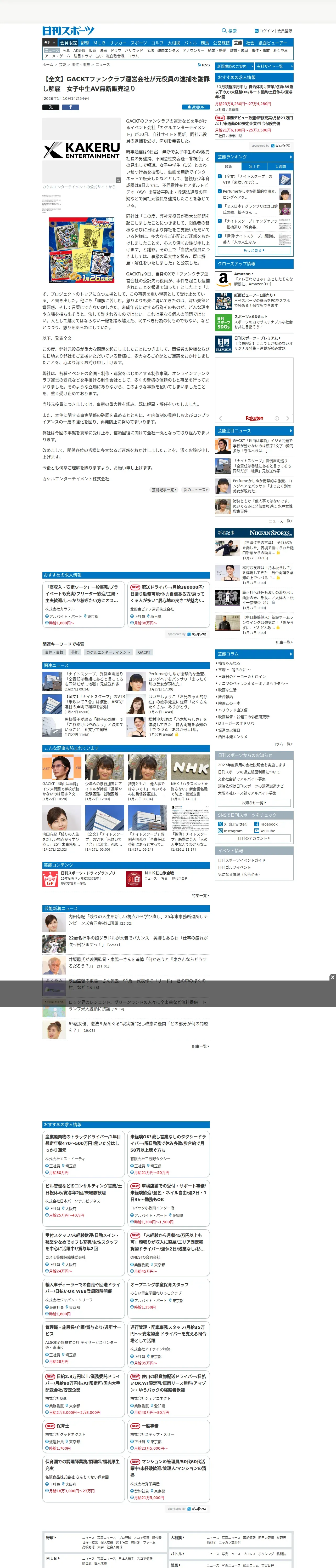Open the NHK logo thumbnail article
Viewport: 336px width, 1568px height.
coord(190,767)
